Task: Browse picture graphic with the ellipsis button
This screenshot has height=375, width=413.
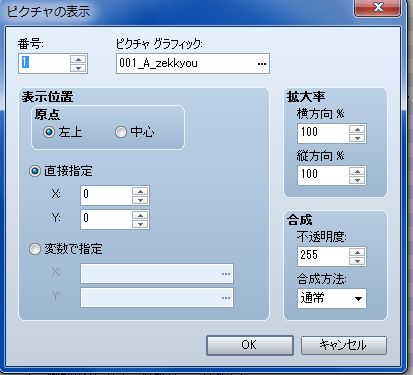Action: click(262, 63)
